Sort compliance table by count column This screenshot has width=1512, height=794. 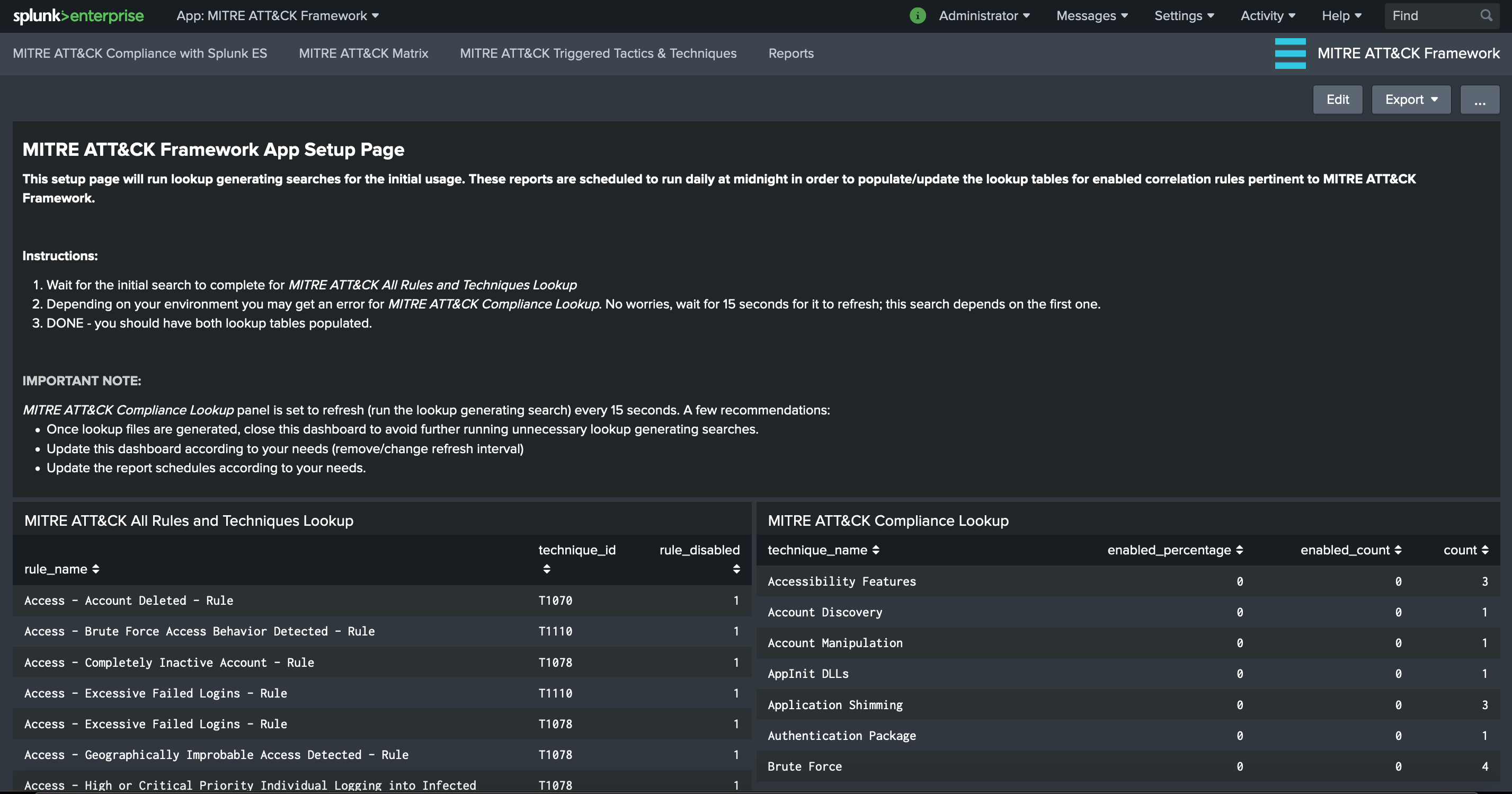pos(1485,550)
